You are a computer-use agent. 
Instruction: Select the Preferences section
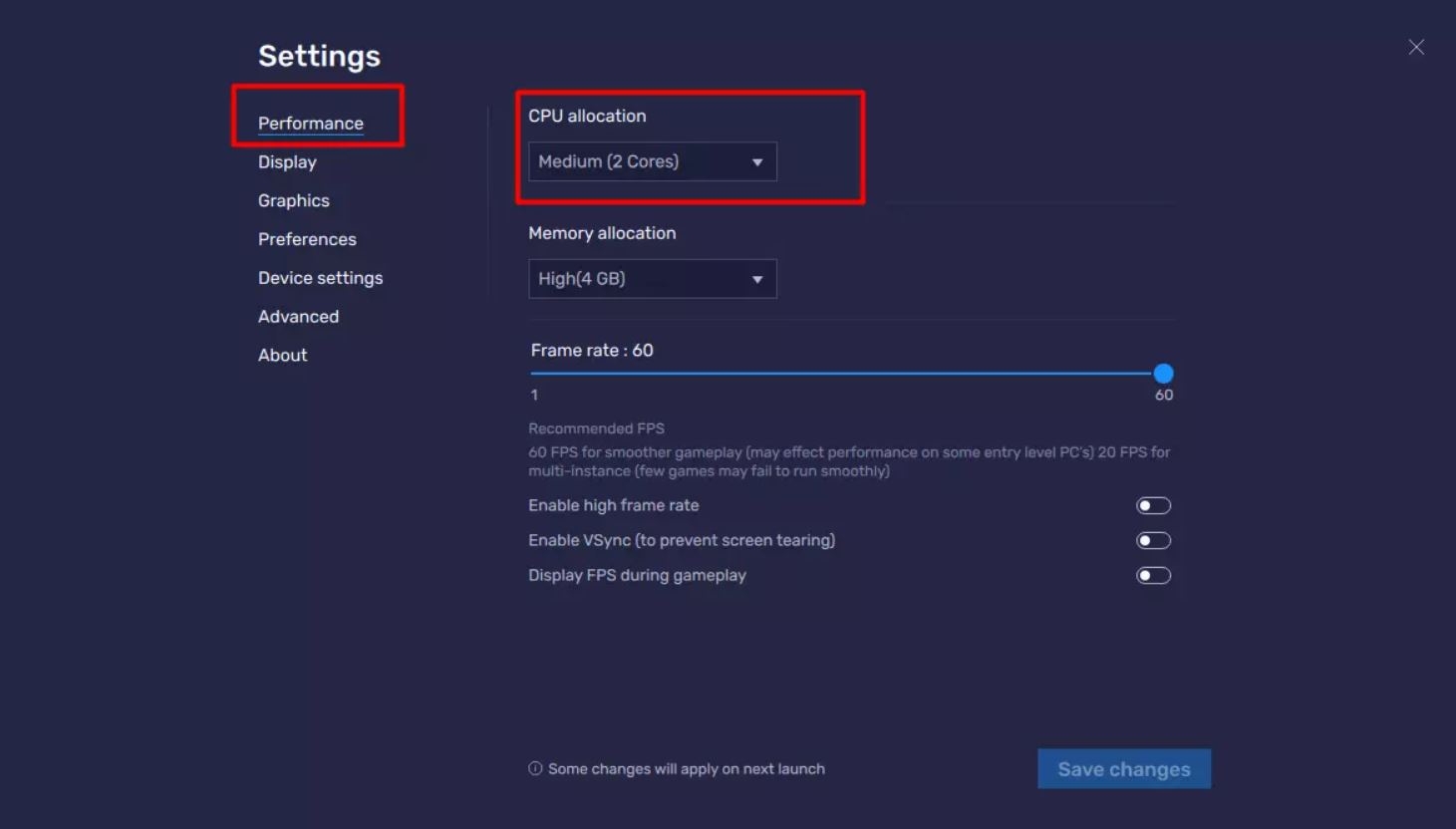307,239
